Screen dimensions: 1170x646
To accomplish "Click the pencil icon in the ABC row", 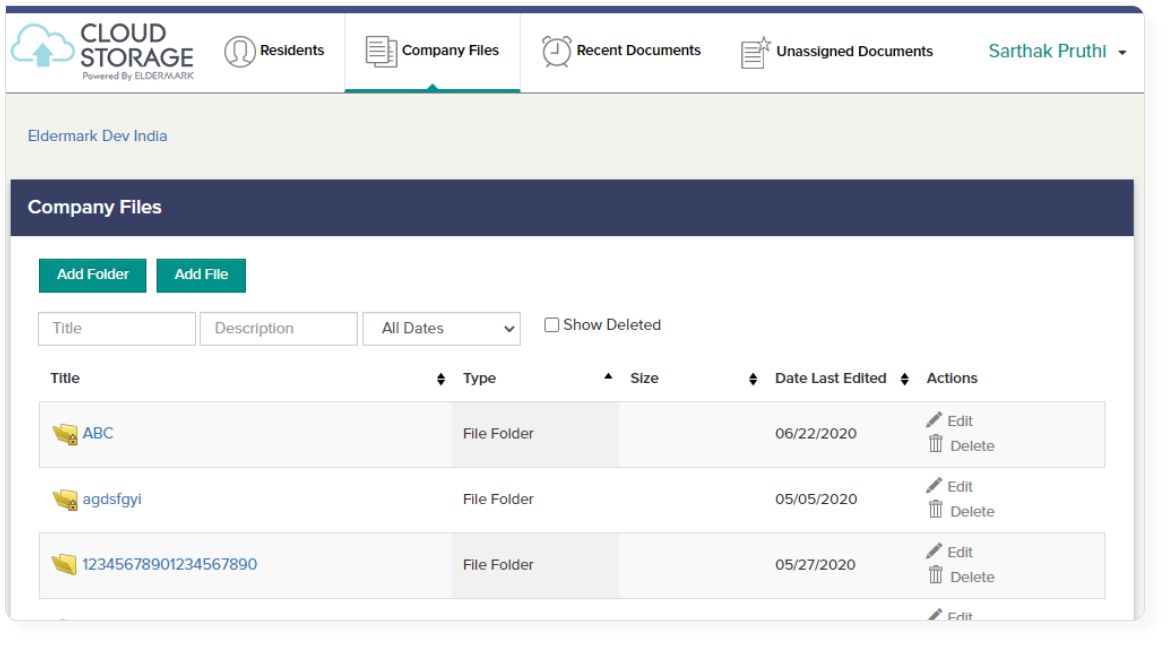I will pyautogui.click(x=934, y=420).
